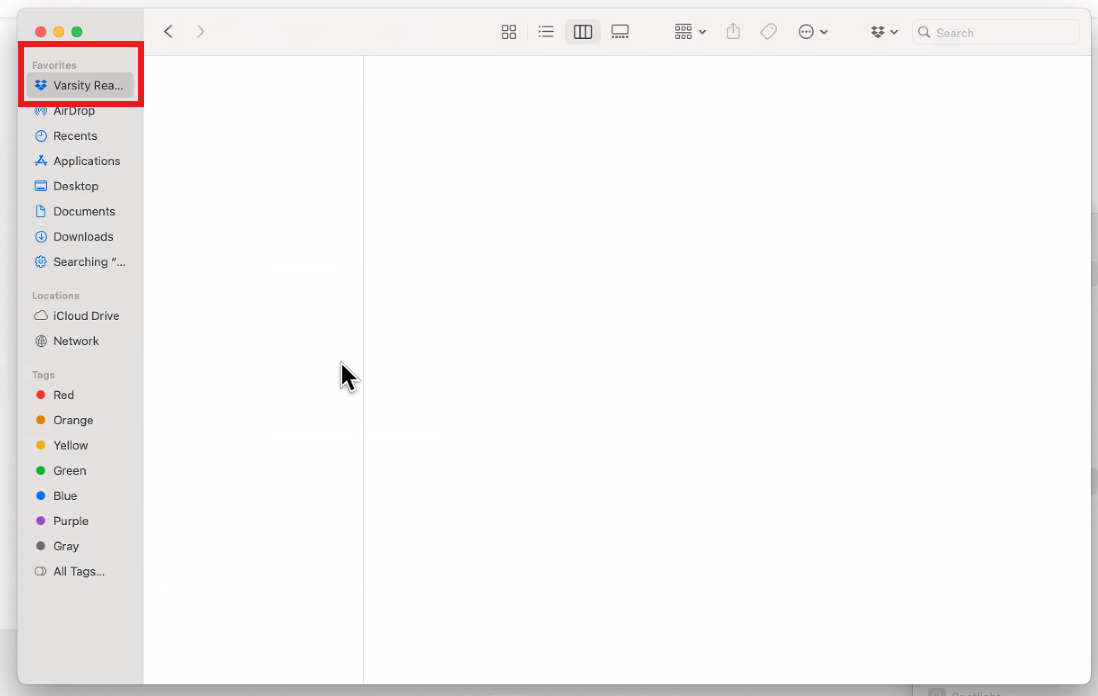Select the Red tag
This screenshot has height=696, width=1098.
pyautogui.click(x=63, y=395)
